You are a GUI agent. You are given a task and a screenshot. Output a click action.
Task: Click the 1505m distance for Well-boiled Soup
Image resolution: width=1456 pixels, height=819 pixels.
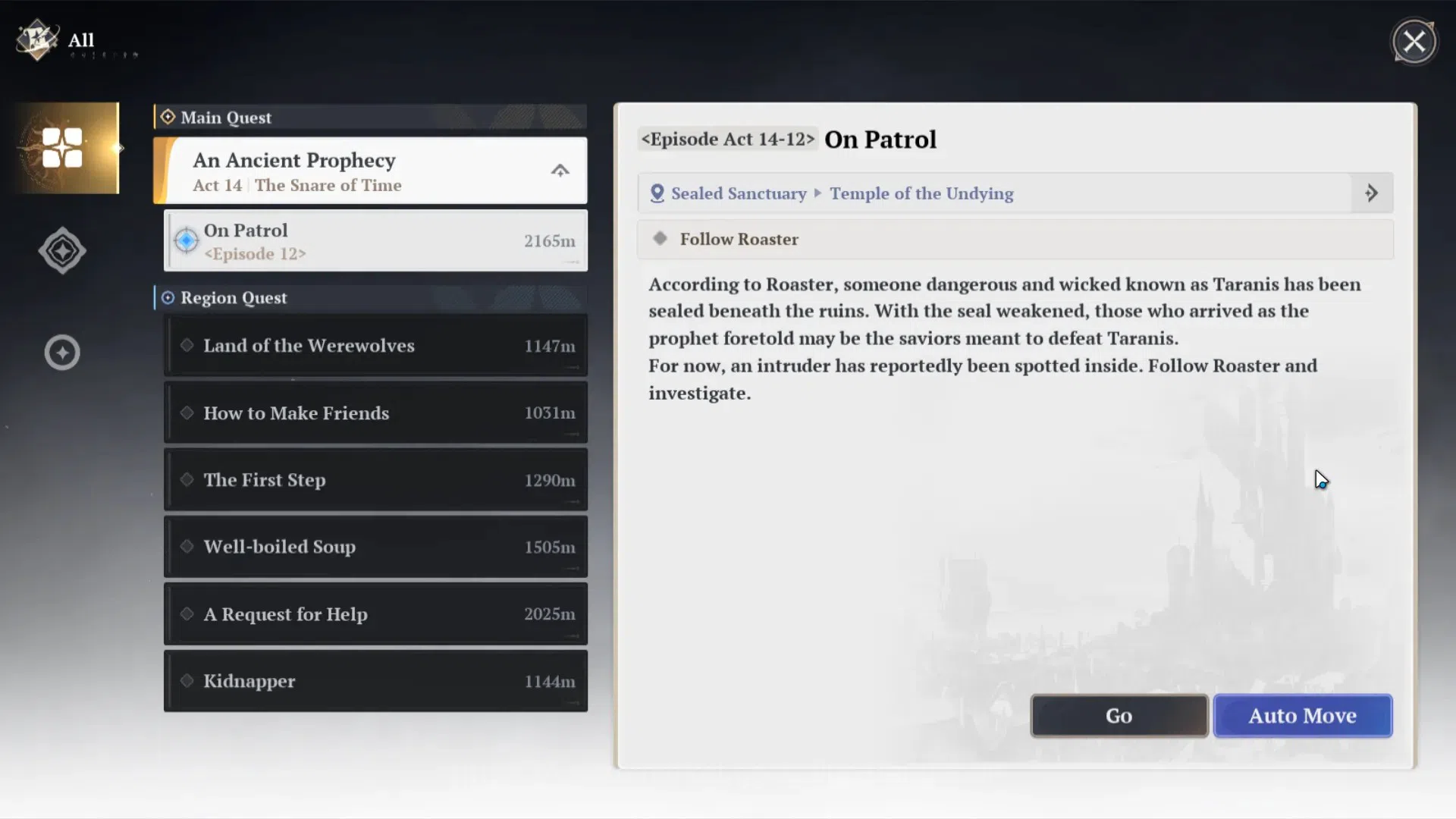click(550, 548)
